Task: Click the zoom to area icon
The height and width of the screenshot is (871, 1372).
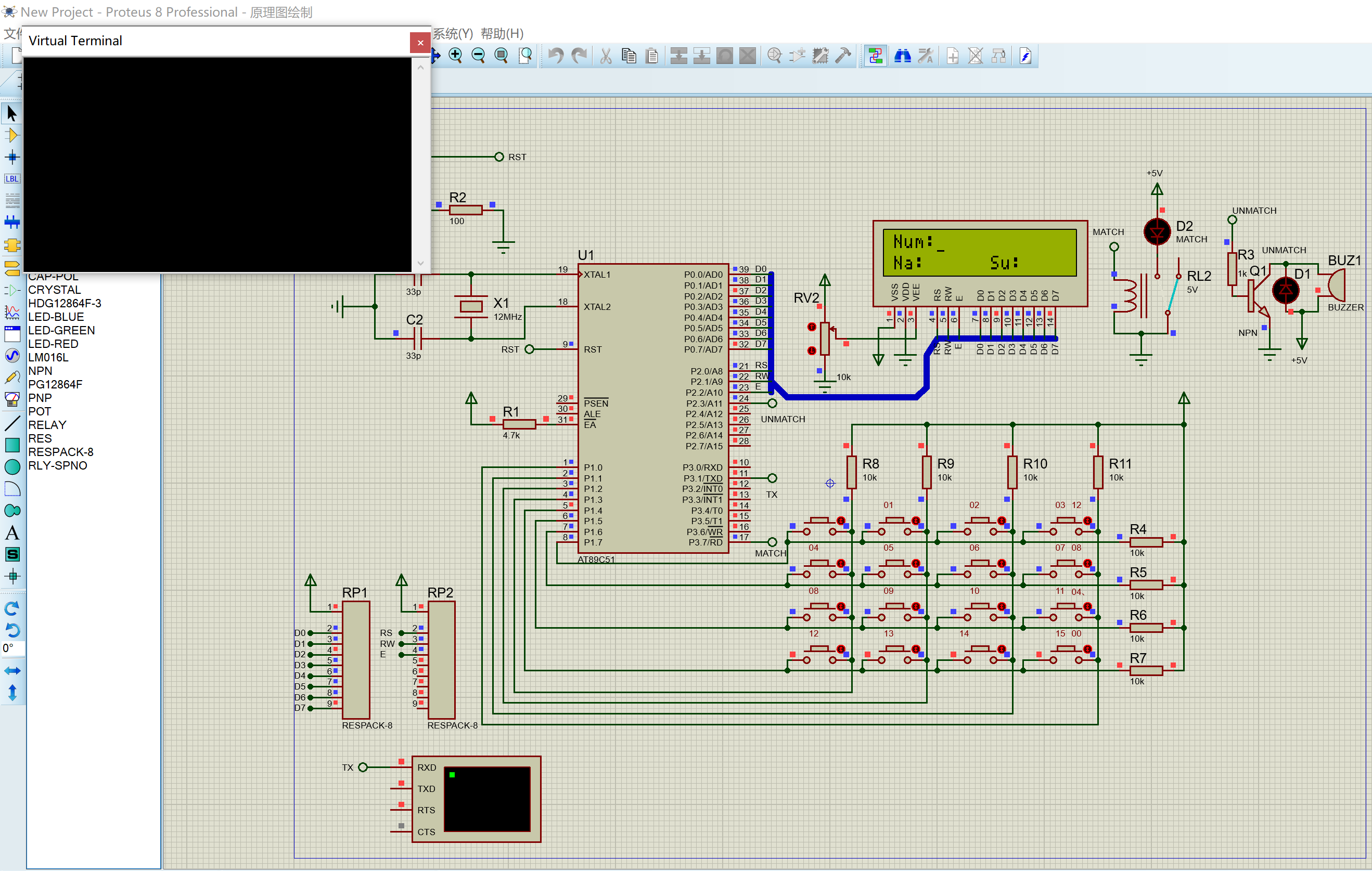Action: [525, 55]
